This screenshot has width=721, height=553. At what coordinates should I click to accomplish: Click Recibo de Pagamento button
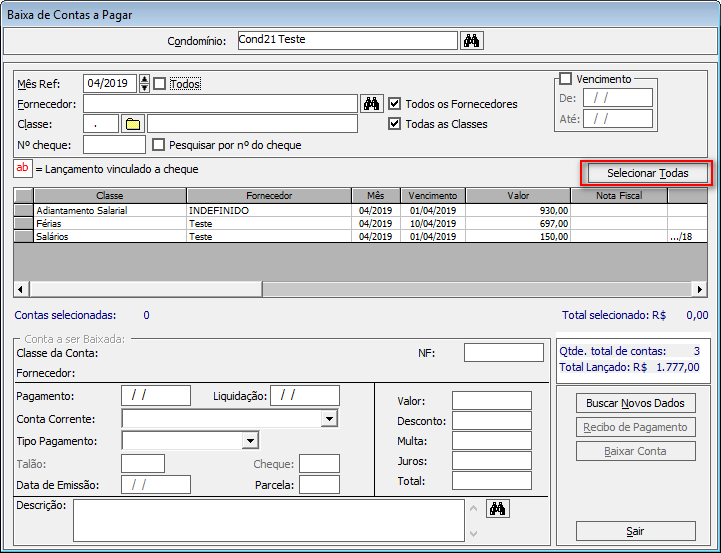635,427
